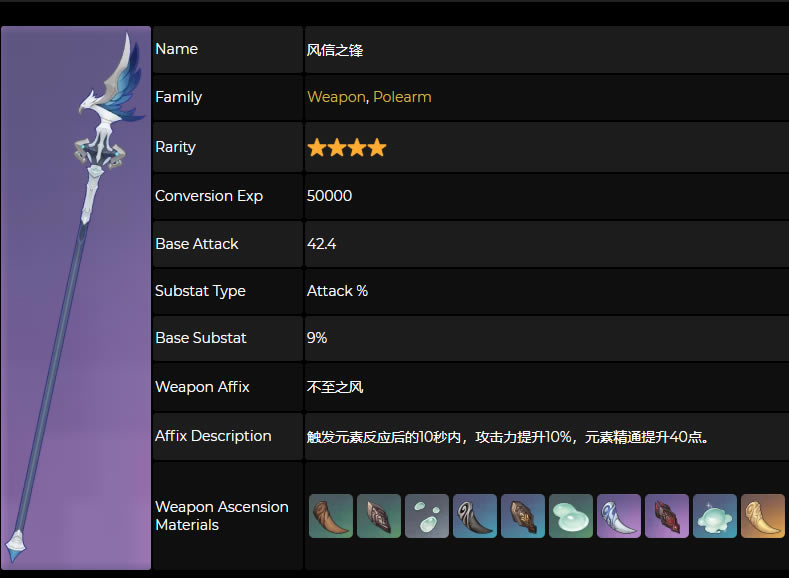Click the Slime Condensate droplets icon
The image size is (789, 578).
[x=427, y=516]
